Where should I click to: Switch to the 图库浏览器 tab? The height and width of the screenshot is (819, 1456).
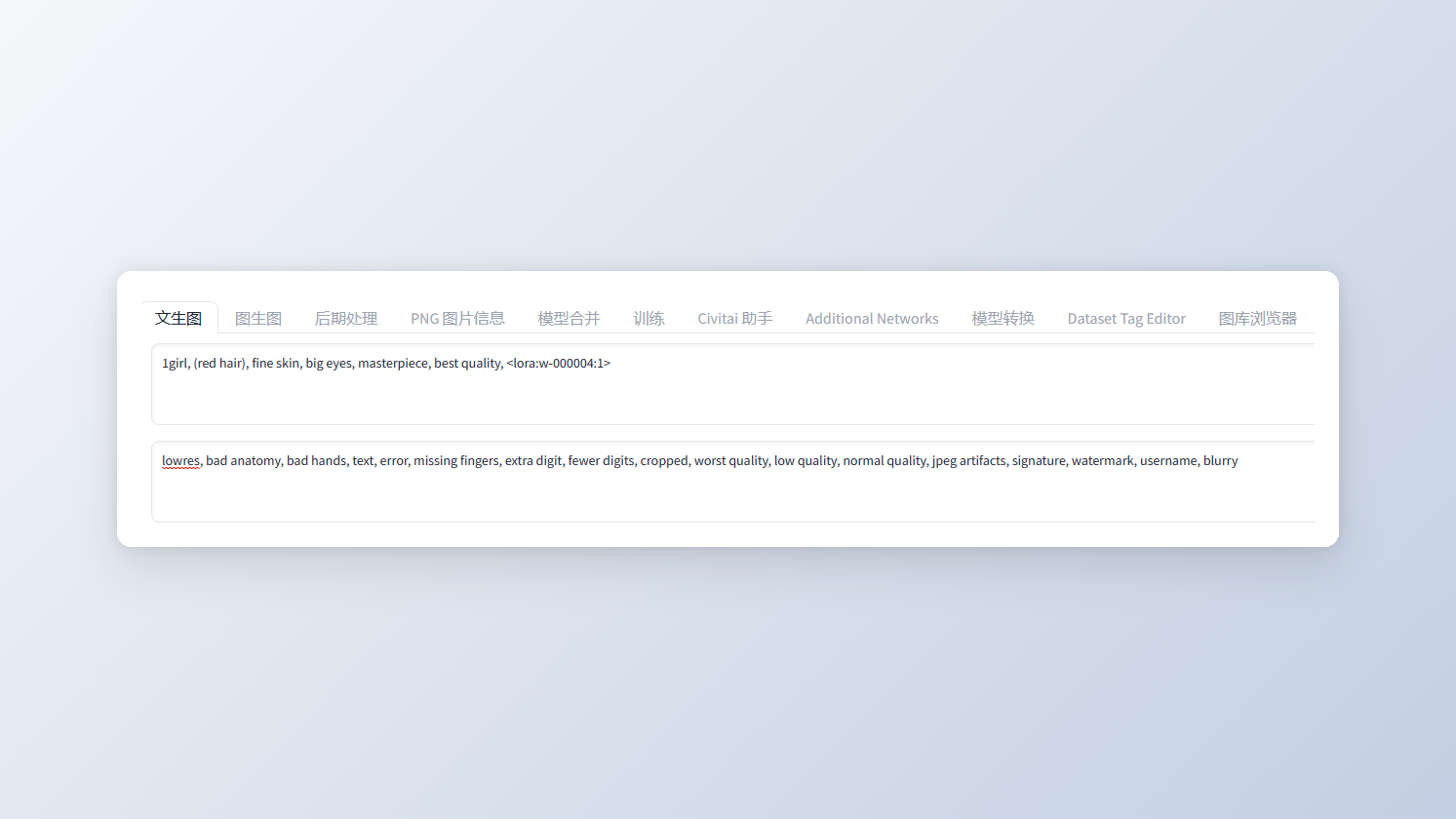(x=1257, y=318)
